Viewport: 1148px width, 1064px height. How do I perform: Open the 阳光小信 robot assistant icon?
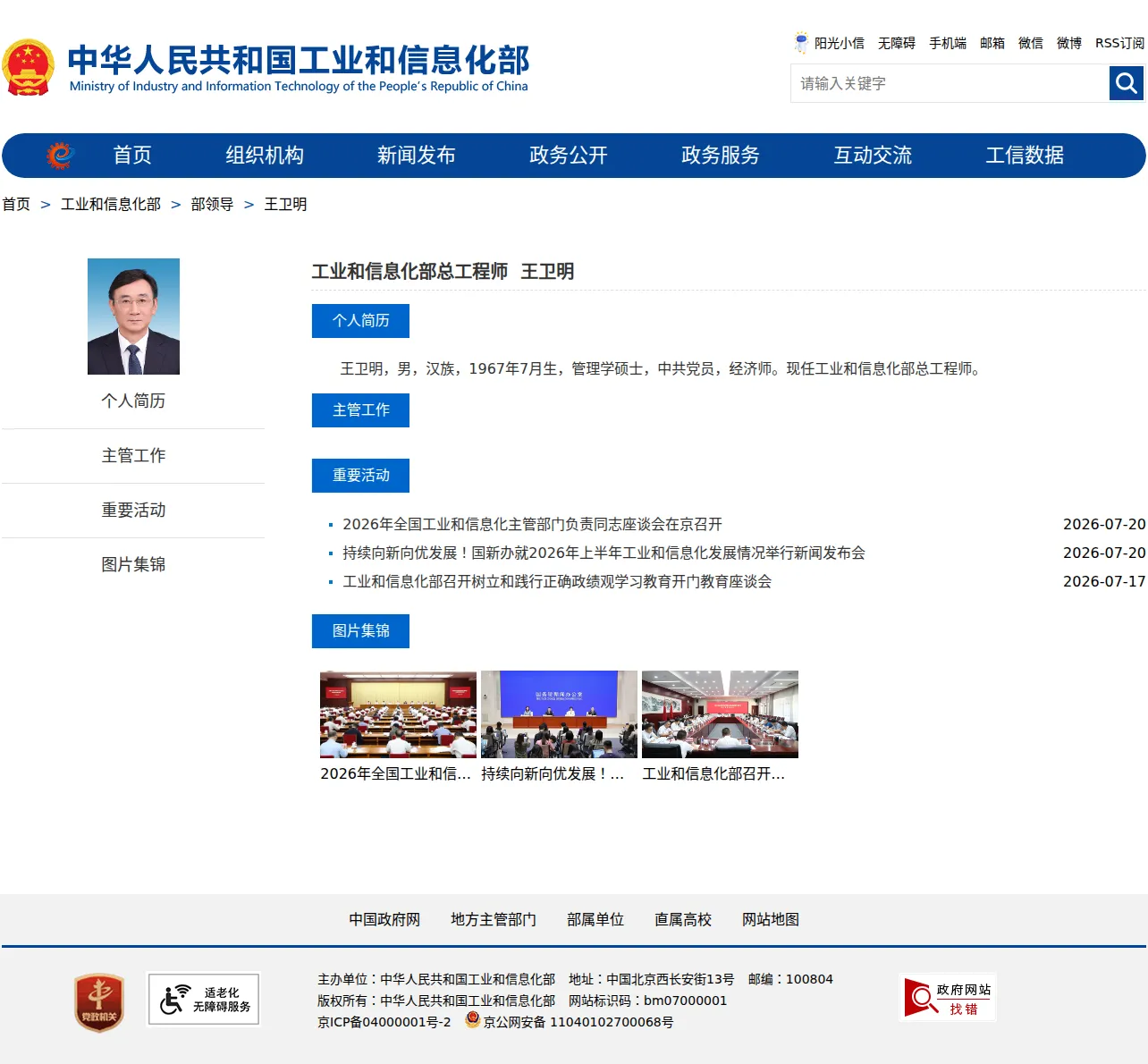tap(801, 42)
